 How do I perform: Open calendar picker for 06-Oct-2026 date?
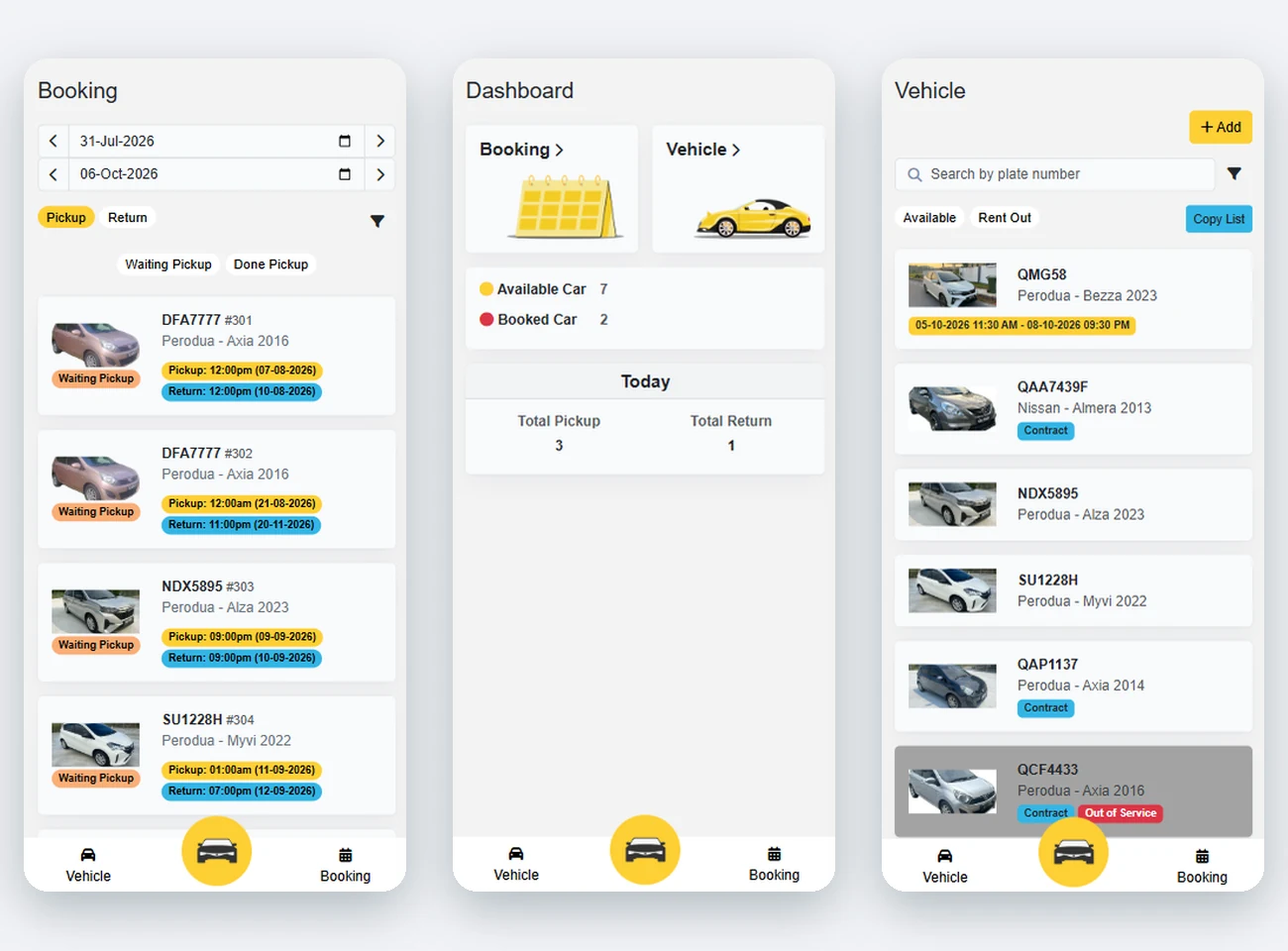[345, 174]
